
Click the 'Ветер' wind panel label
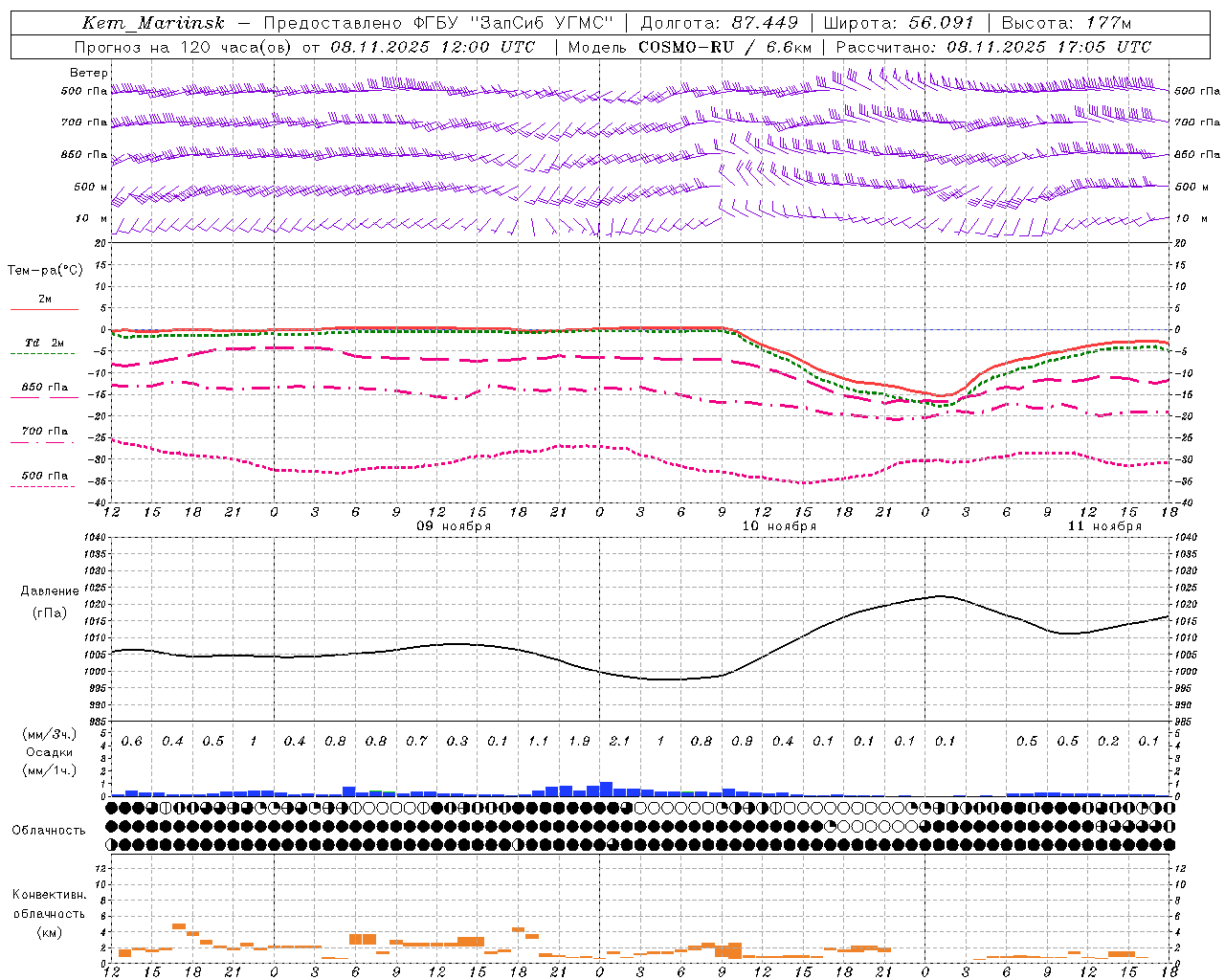point(89,73)
